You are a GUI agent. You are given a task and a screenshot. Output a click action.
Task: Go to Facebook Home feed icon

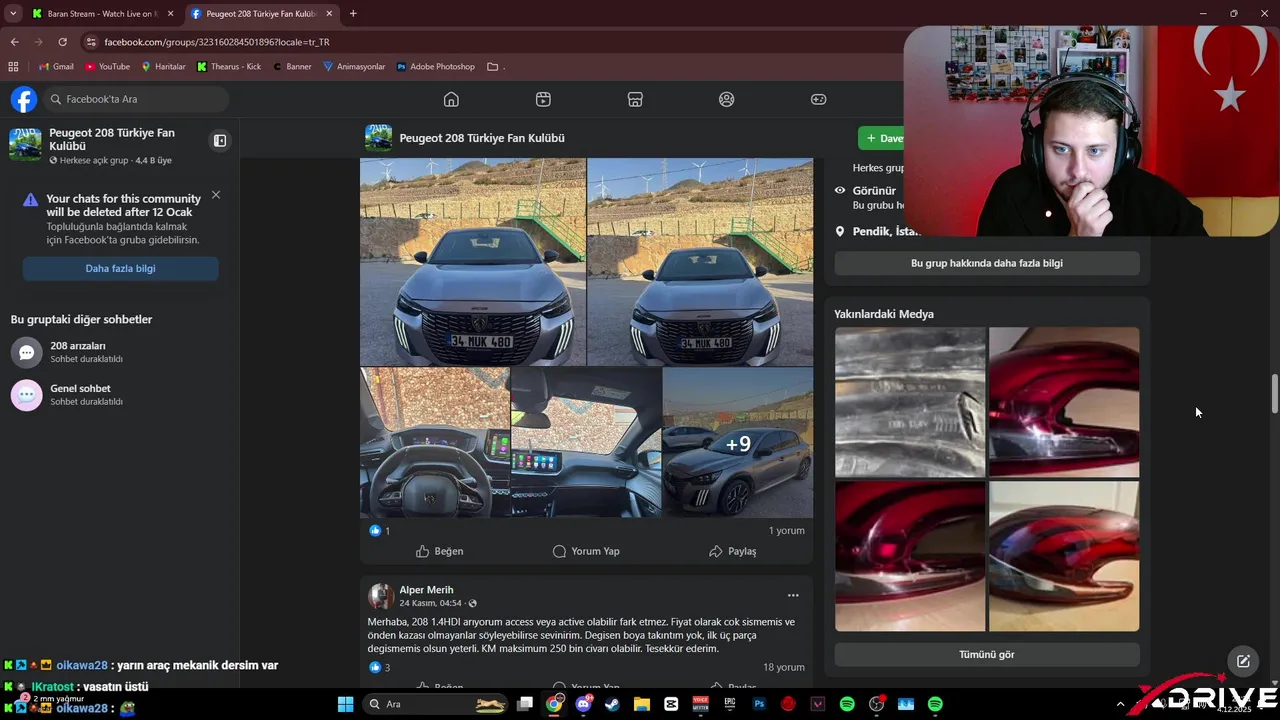[x=451, y=99]
